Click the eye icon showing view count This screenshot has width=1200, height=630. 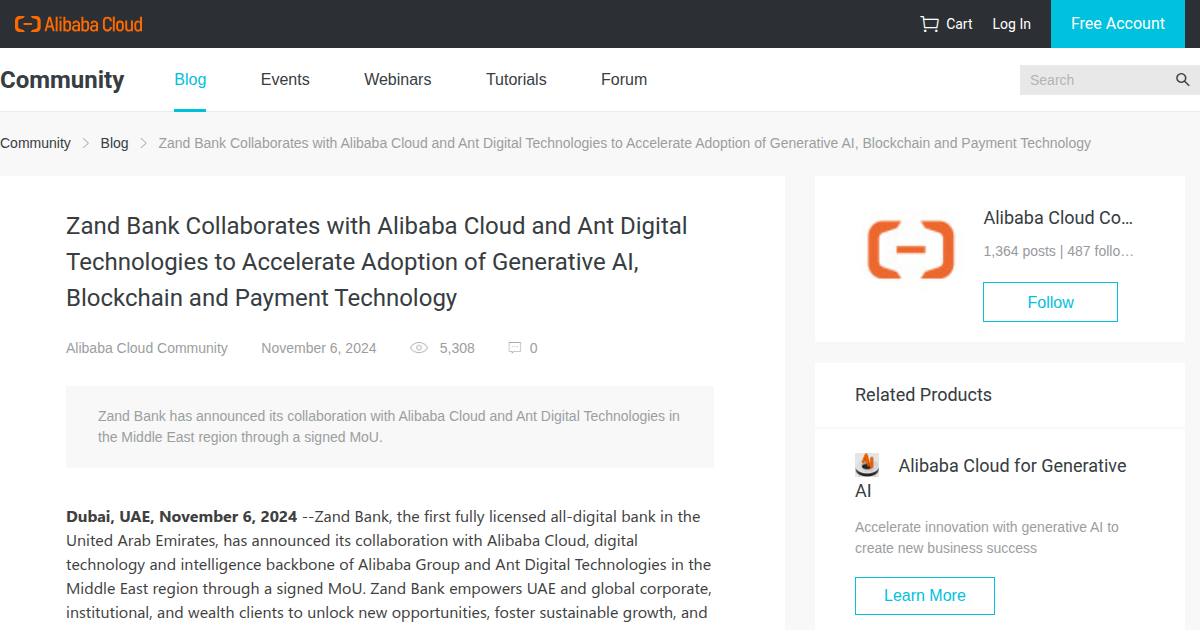coord(418,347)
